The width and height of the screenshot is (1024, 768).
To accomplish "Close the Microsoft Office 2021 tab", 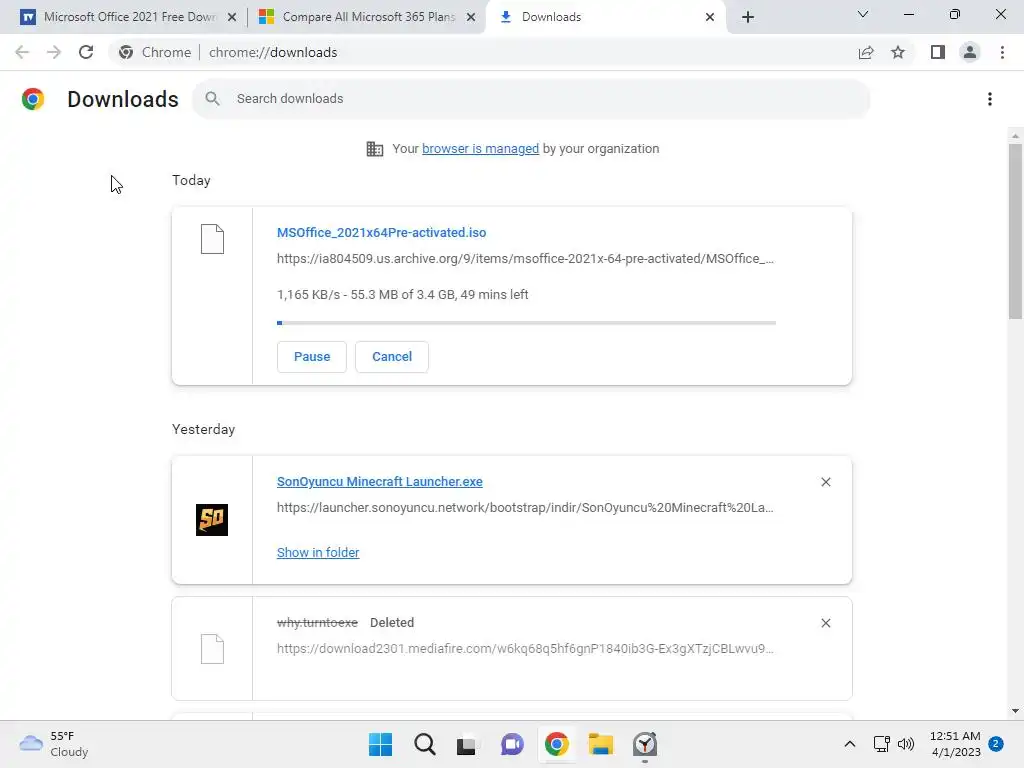I will pos(232,17).
